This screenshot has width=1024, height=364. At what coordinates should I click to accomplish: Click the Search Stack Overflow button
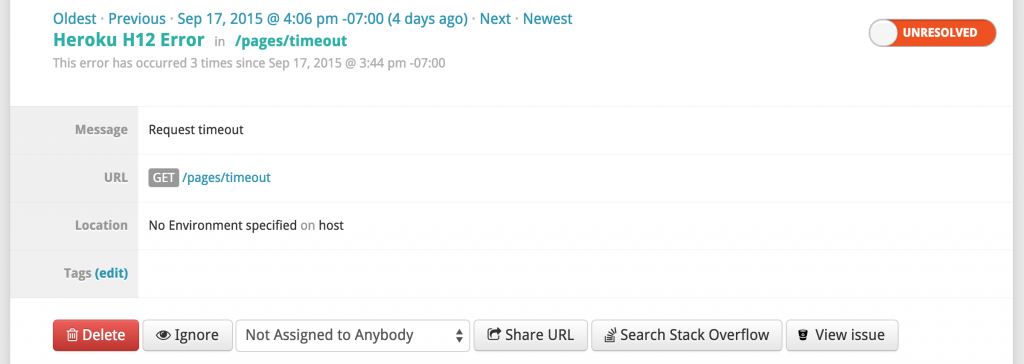(x=686, y=335)
